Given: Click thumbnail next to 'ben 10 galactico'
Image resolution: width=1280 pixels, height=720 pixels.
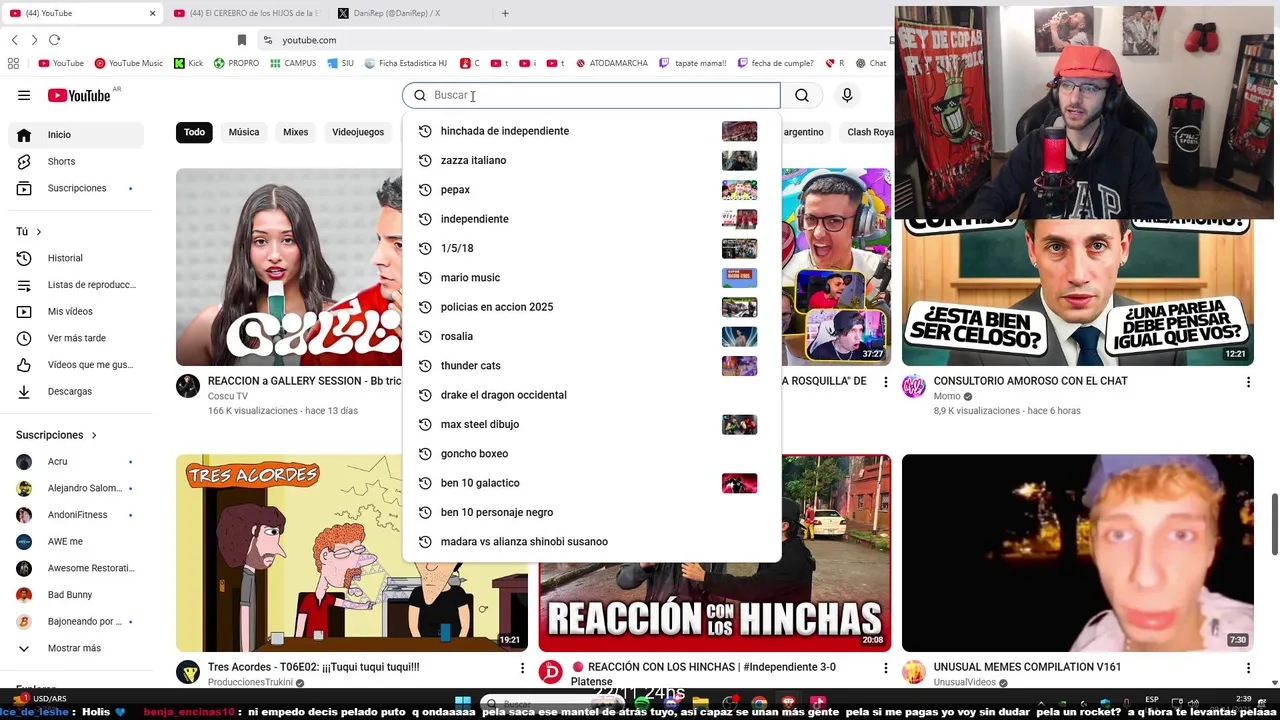Looking at the screenshot, I should [739, 483].
